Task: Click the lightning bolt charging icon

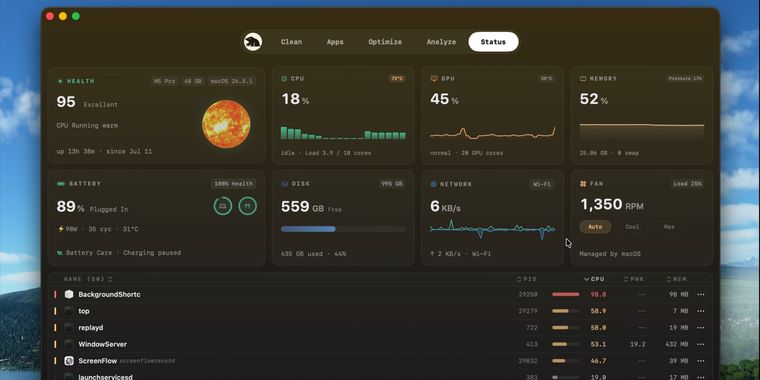Action: (61, 229)
